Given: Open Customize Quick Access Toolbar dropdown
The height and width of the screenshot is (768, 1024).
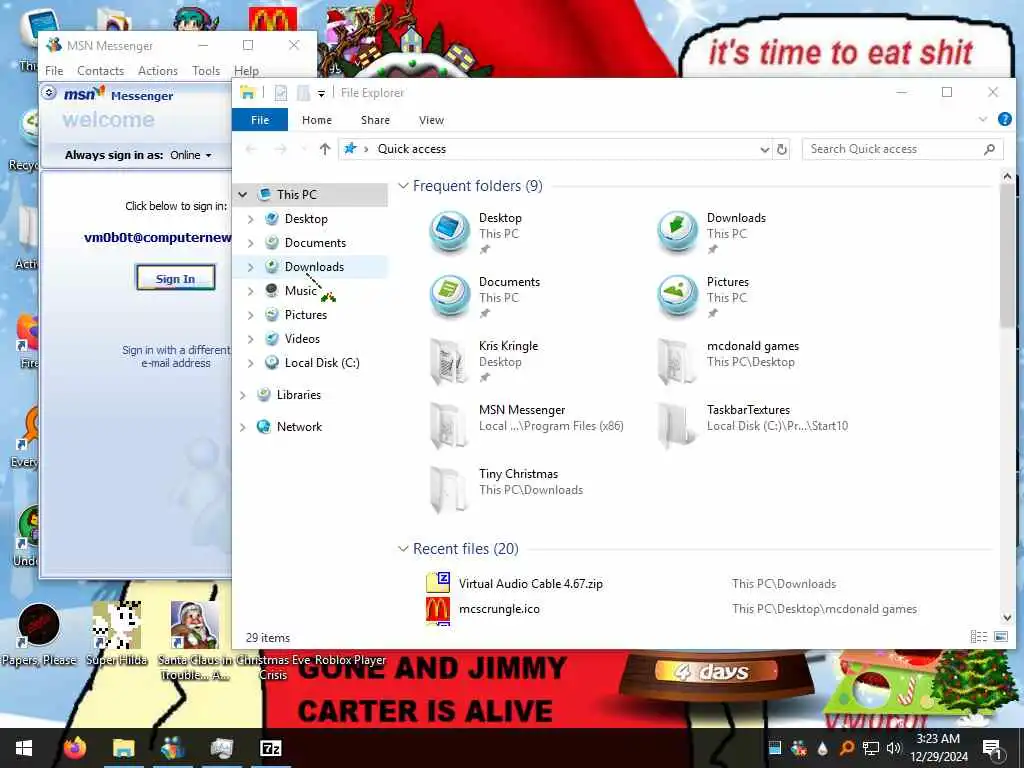Looking at the screenshot, I should tap(321, 93).
